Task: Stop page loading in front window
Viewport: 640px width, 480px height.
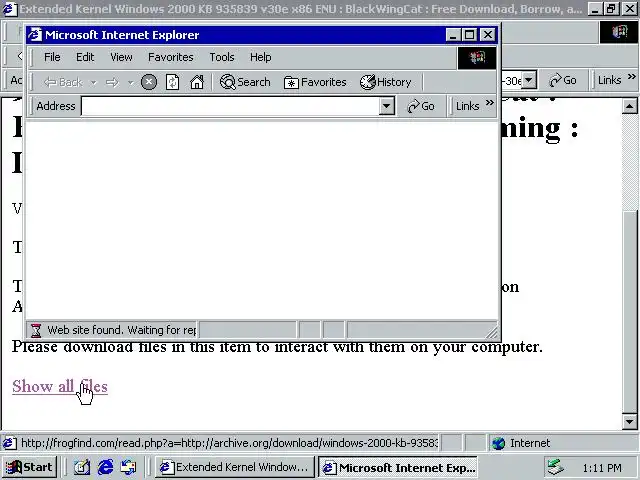Action: (149, 82)
